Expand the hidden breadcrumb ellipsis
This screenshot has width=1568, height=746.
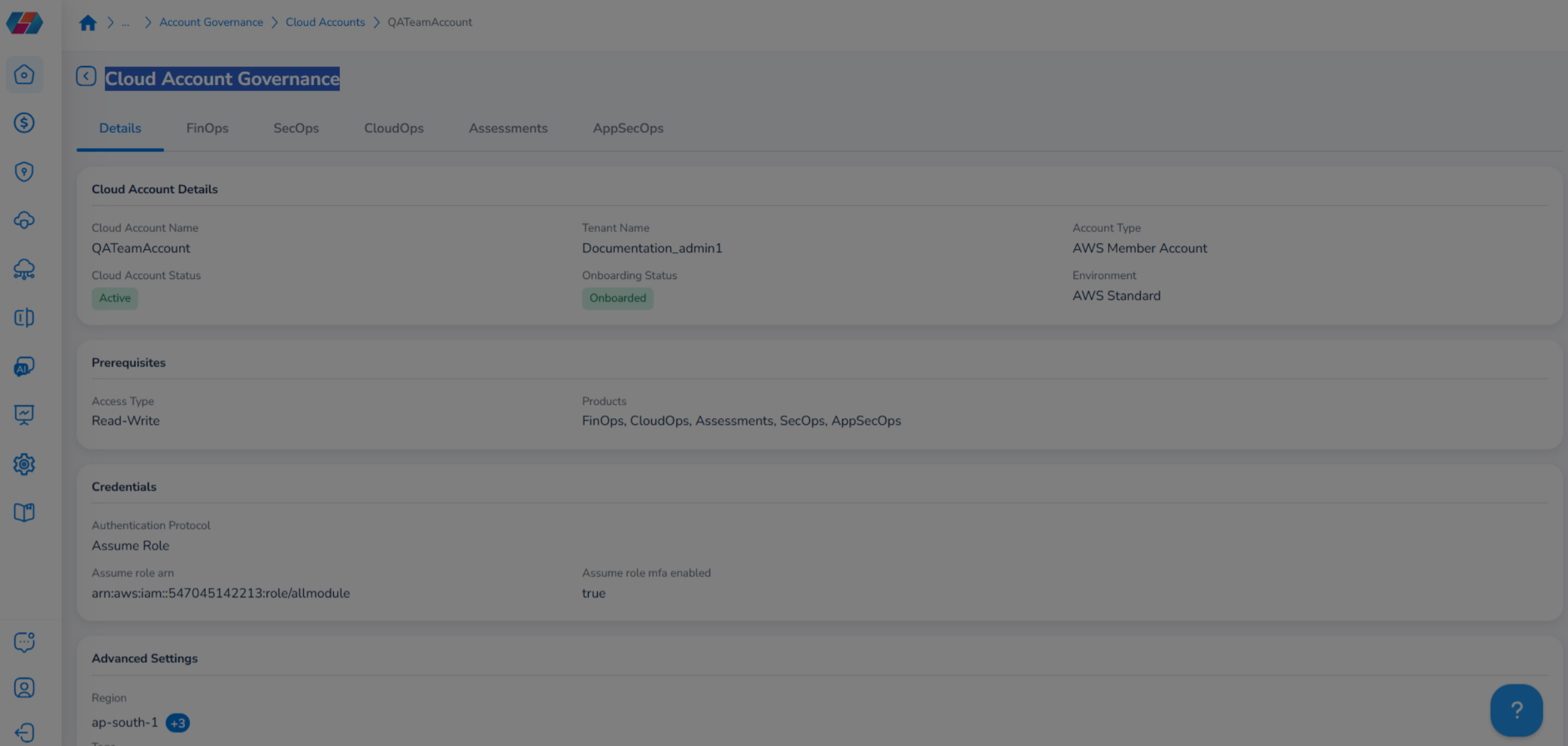click(x=125, y=23)
